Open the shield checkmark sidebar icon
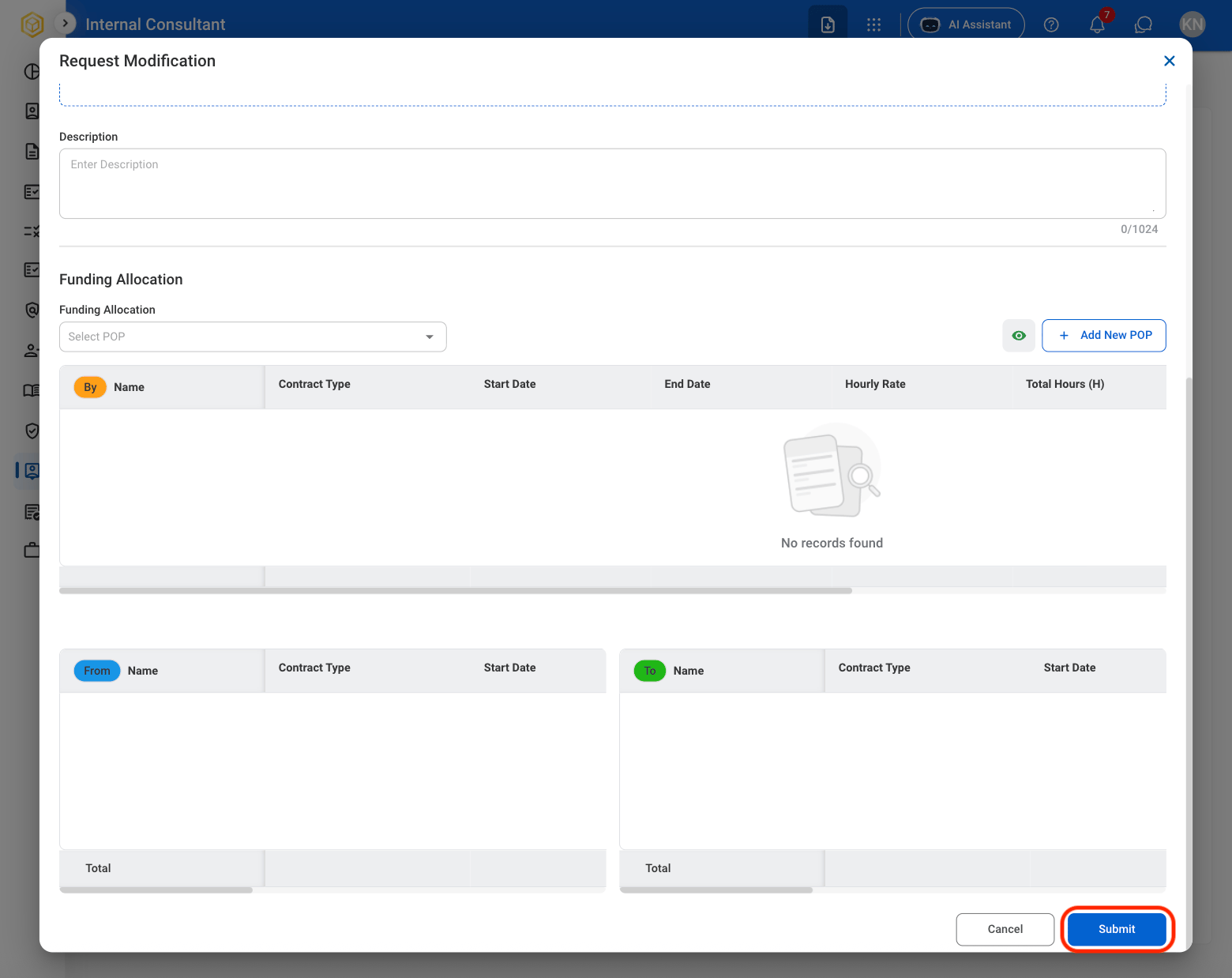Screen dimensions: 1232x978 [x=32, y=431]
